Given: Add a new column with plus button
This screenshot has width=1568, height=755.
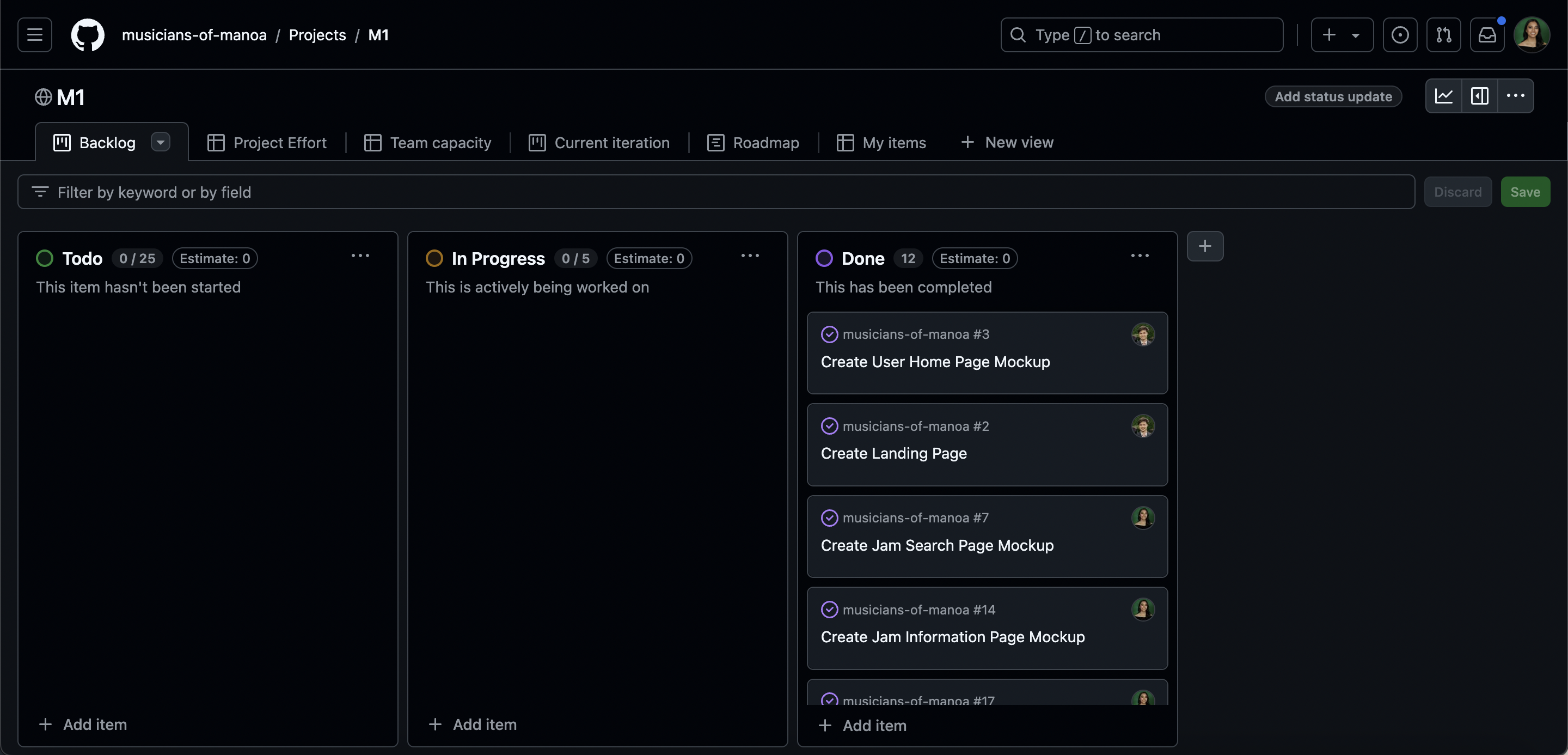Looking at the screenshot, I should click(1205, 247).
